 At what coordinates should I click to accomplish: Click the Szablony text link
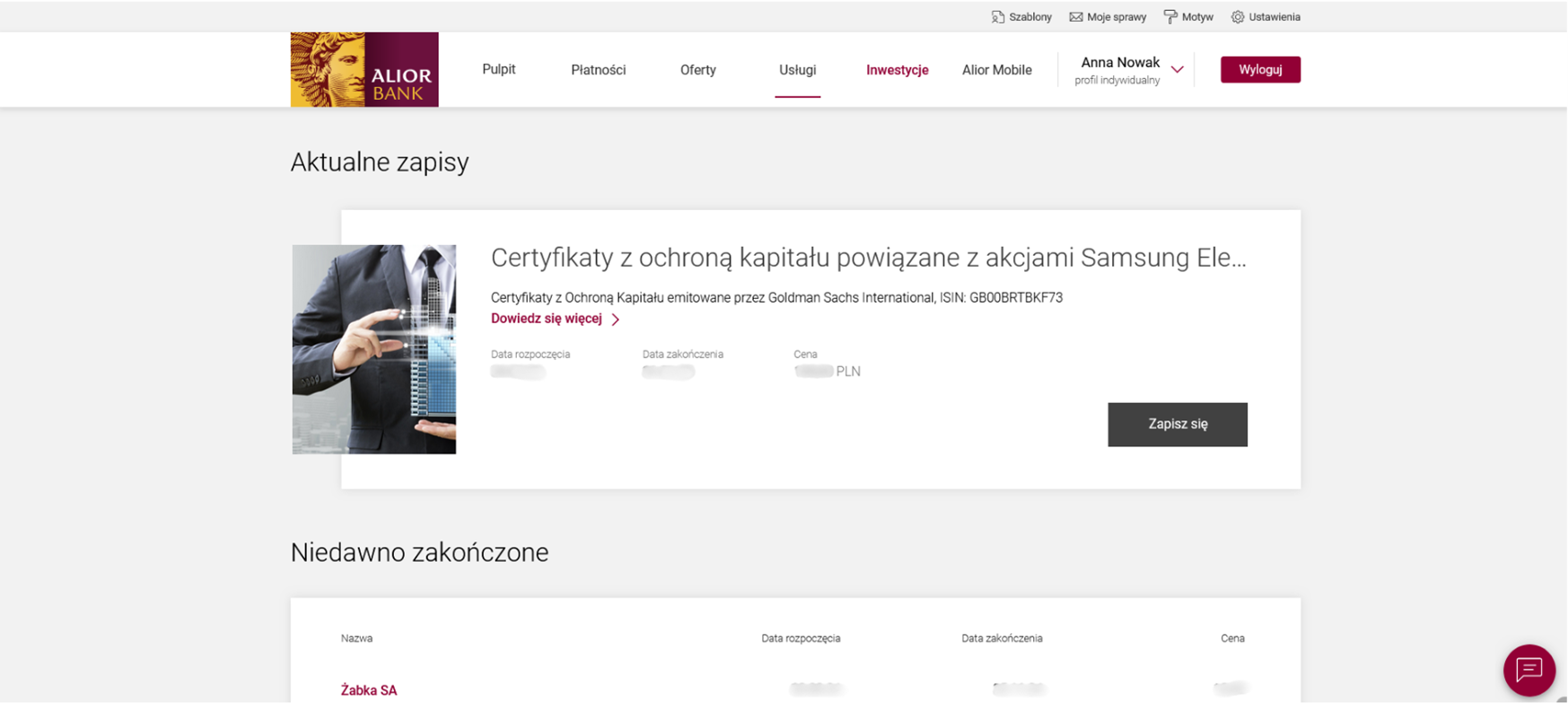click(x=1030, y=17)
